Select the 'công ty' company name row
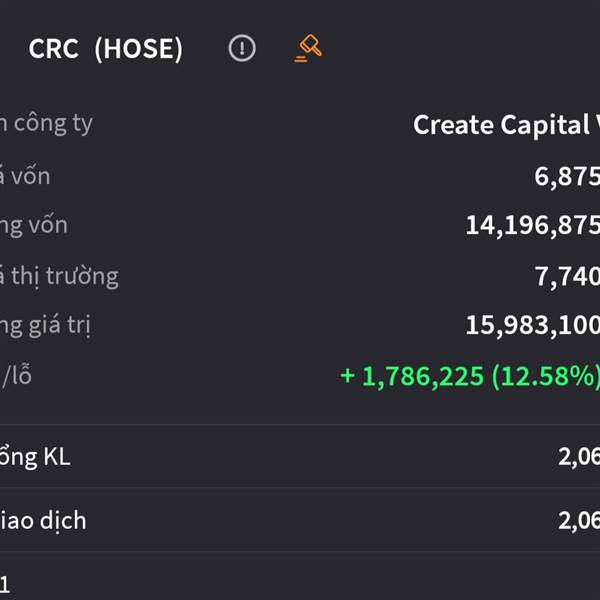The width and height of the screenshot is (600, 600). pyautogui.click(x=300, y=124)
